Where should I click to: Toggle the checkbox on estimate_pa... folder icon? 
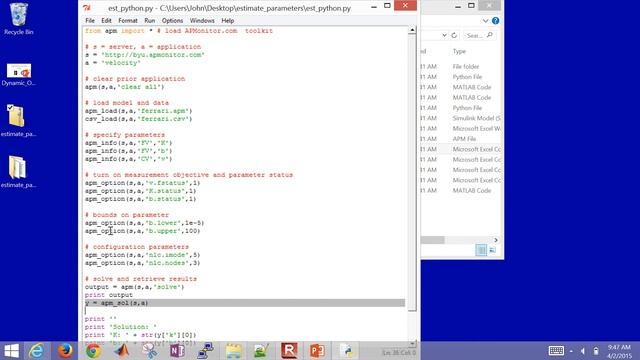10,108
